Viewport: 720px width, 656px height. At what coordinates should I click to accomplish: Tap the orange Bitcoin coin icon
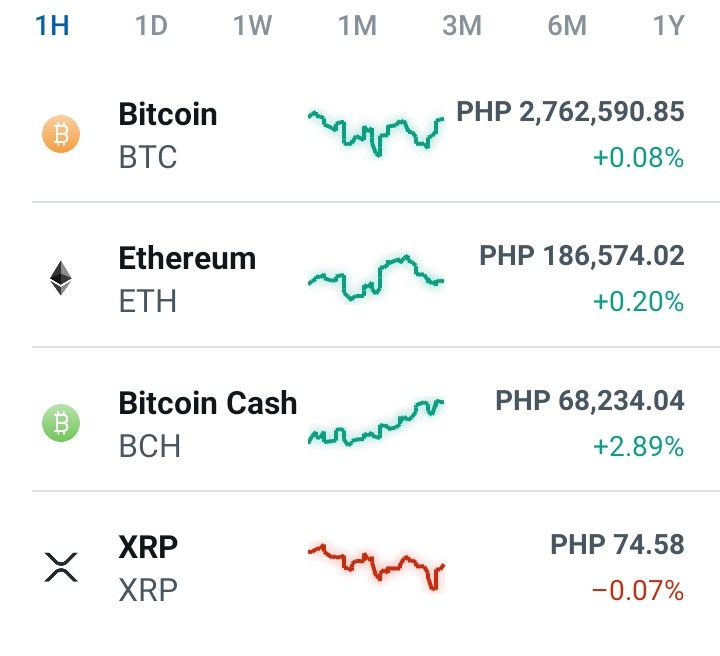click(61, 134)
